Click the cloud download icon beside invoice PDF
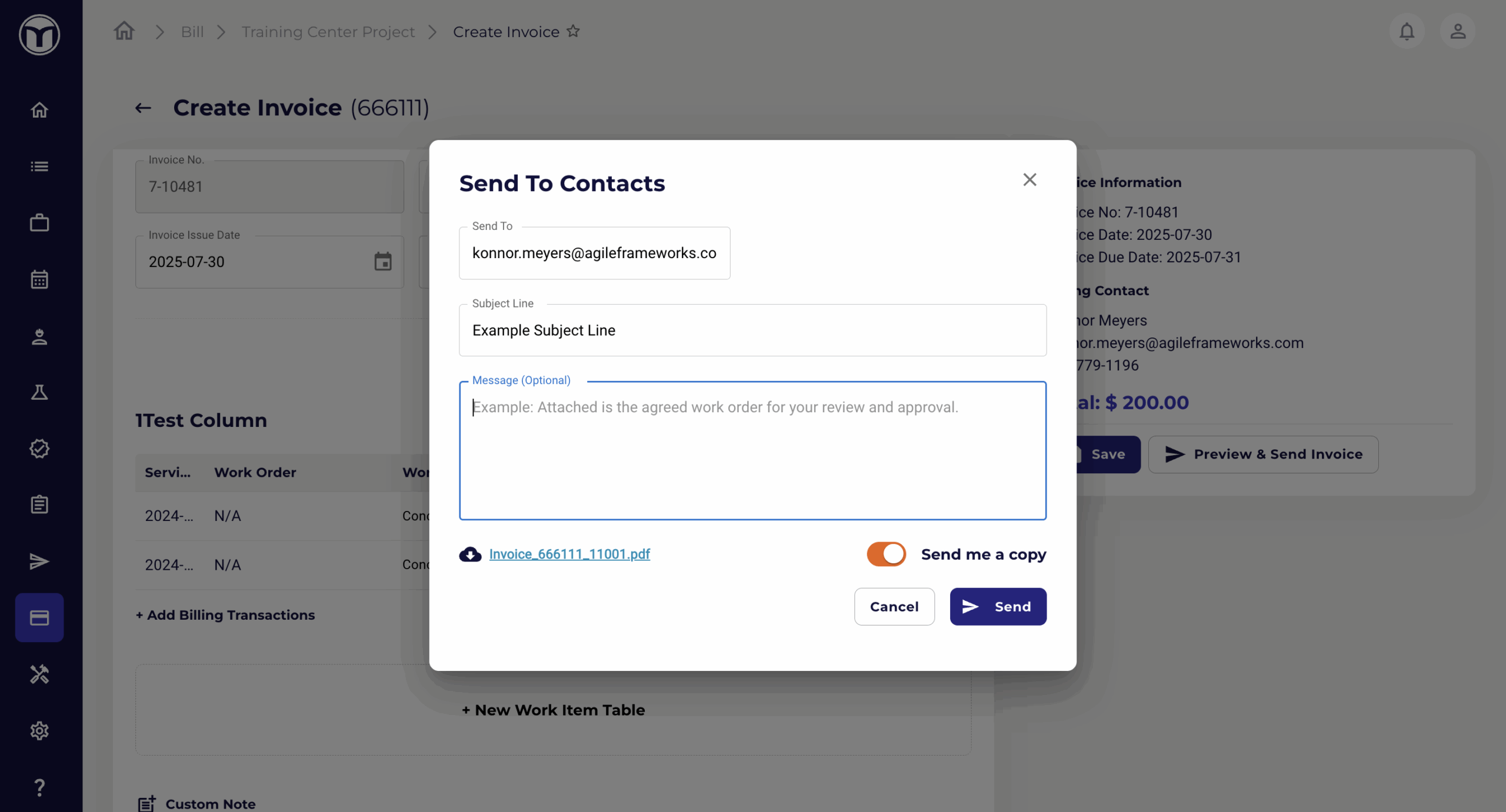 [470, 554]
